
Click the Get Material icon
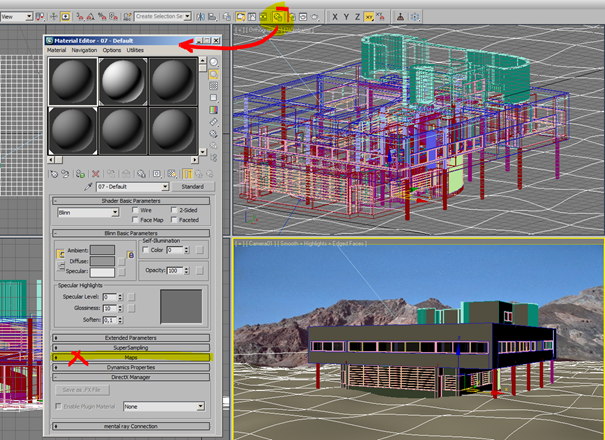point(55,173)
